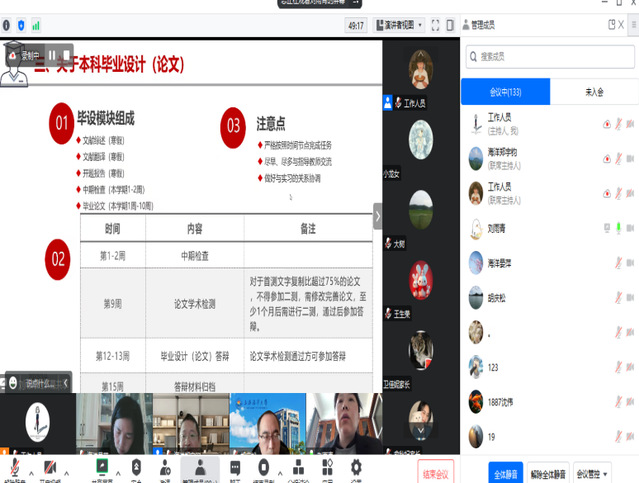Select the 会议中(133) tab
The height and width of the screenshot is (483, 639).
click(504, 92)
